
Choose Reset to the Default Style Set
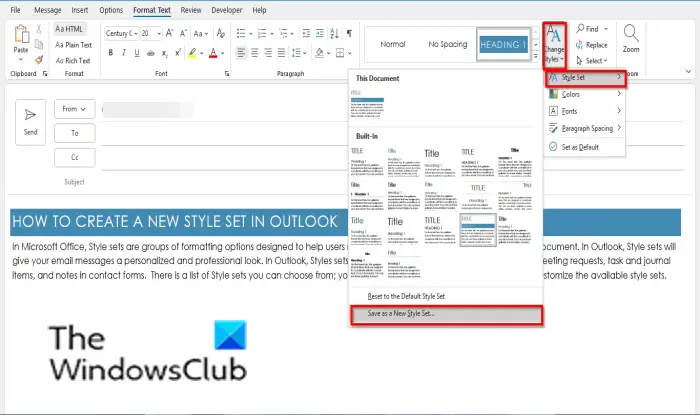click(446, 296)
